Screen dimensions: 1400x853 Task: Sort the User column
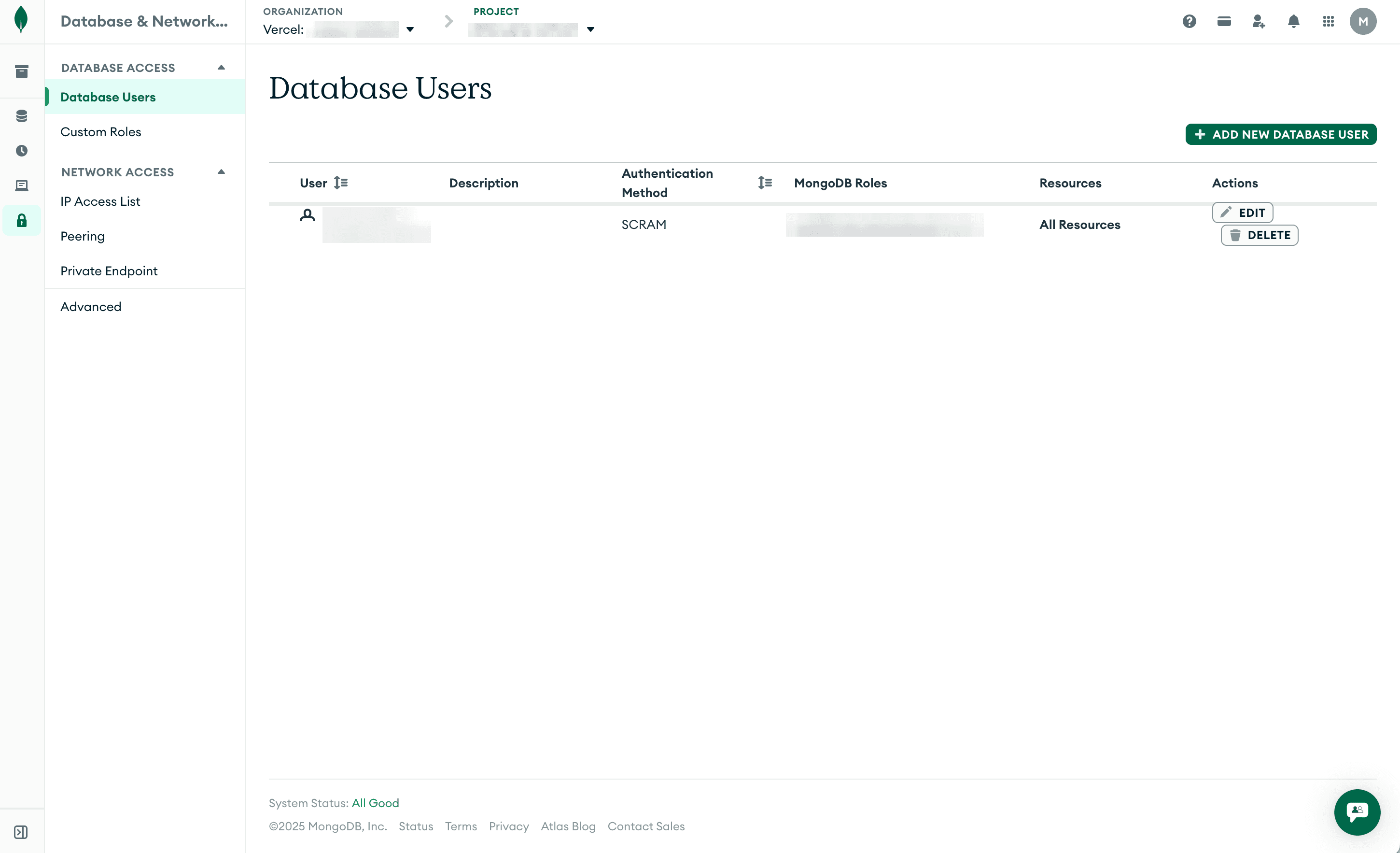[x=341, y=183]
